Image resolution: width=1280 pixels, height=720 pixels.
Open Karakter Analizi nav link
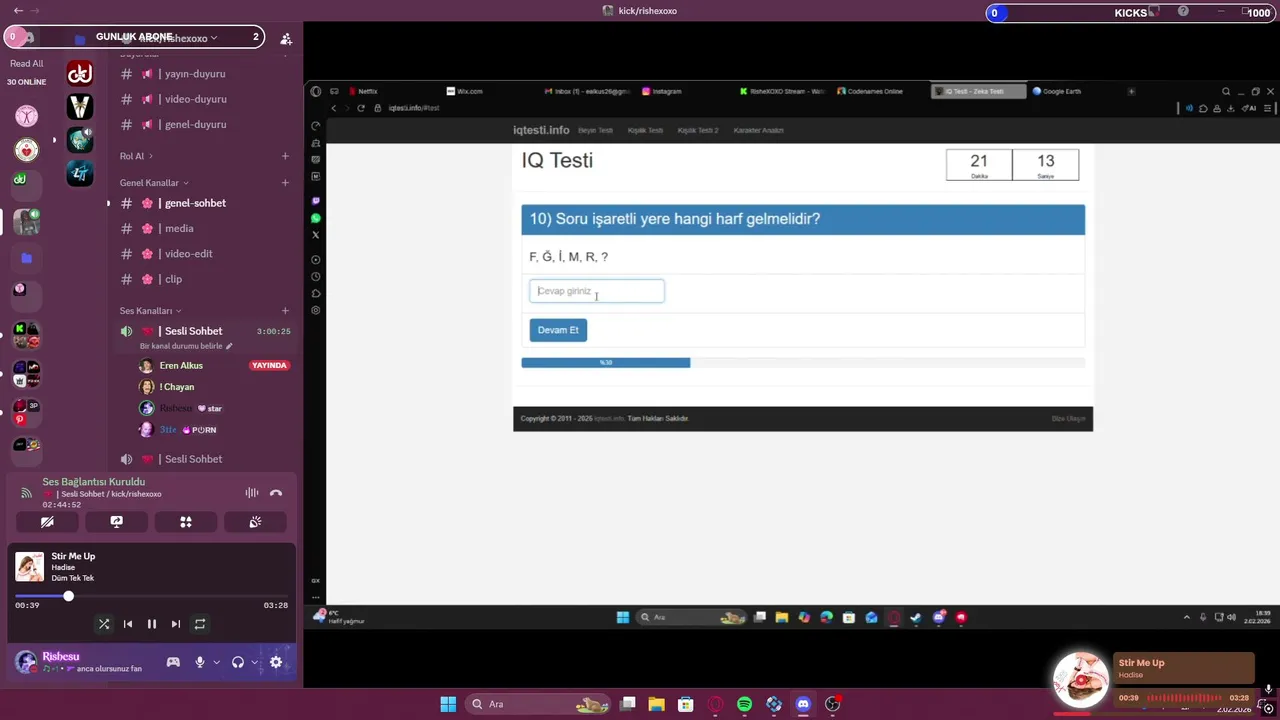click(x=759, y=130)
